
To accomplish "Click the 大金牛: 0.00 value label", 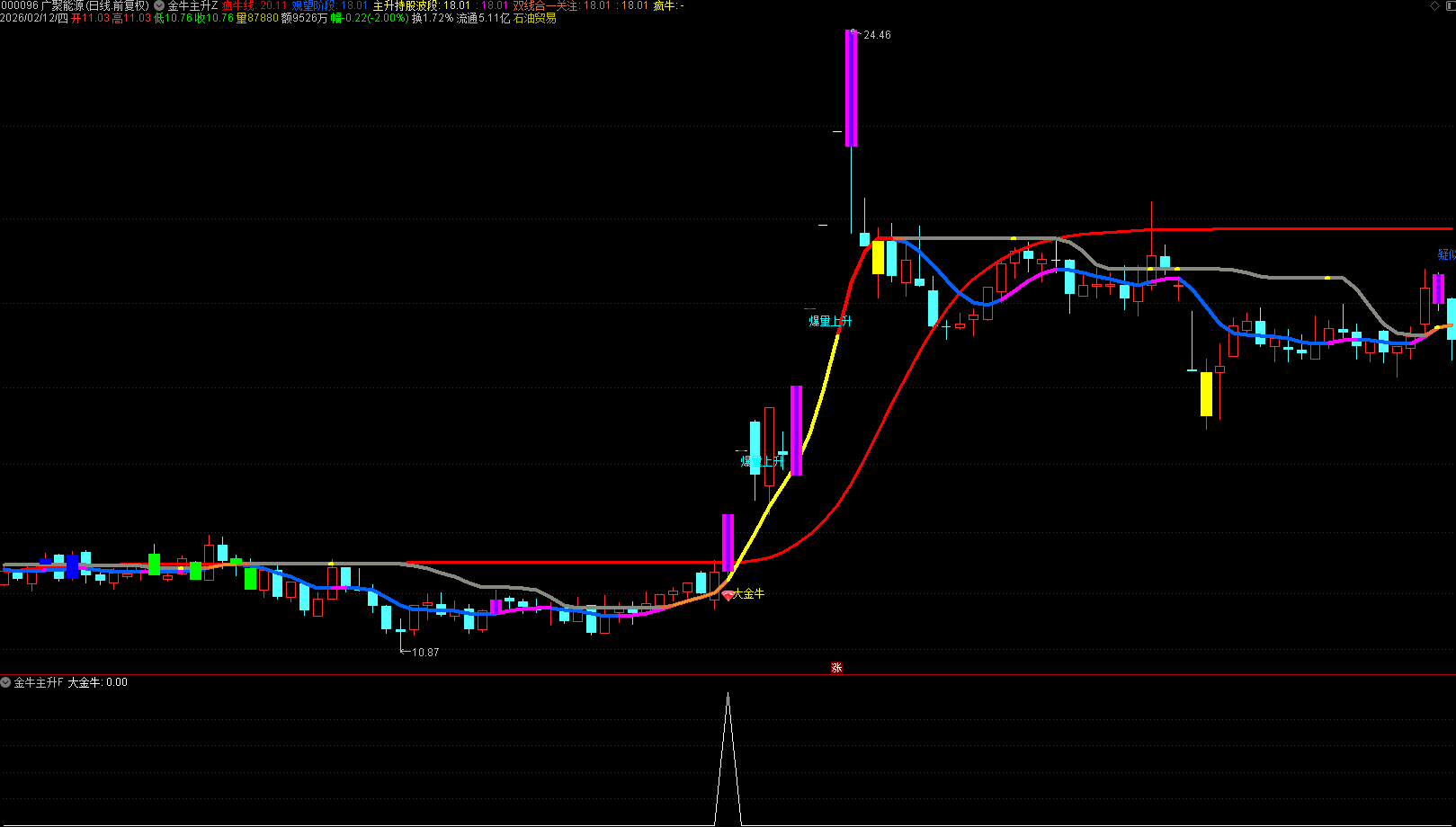I will tap(97, 682).
